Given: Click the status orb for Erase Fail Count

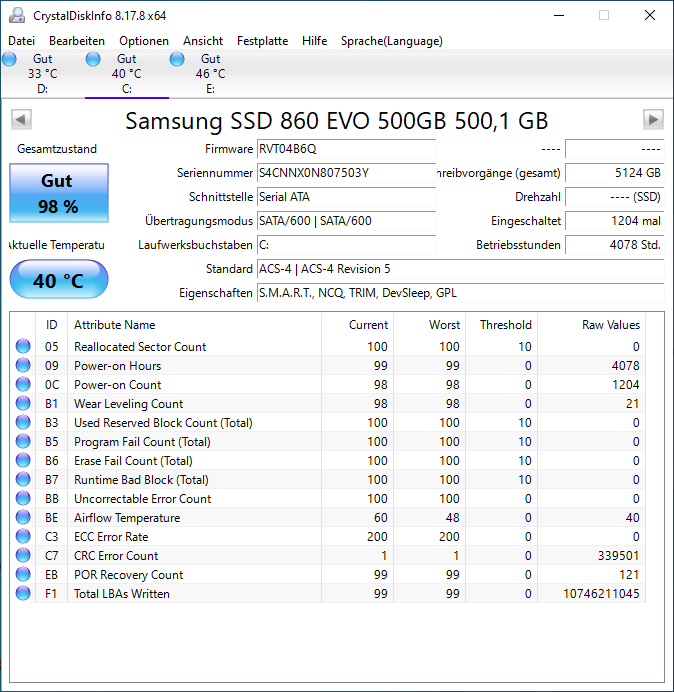Looking at the screenshot, I should pos(23,460).
